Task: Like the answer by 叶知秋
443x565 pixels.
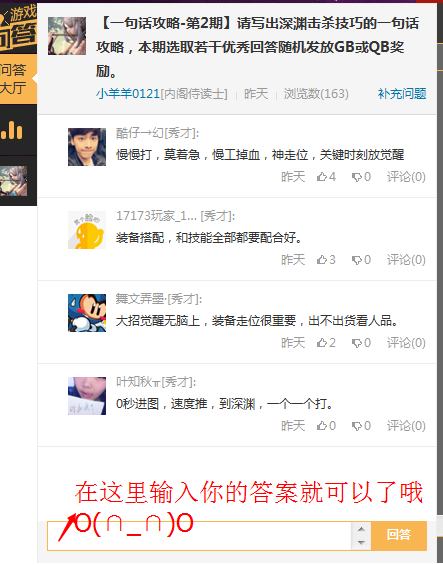Action: click(326, 426)
